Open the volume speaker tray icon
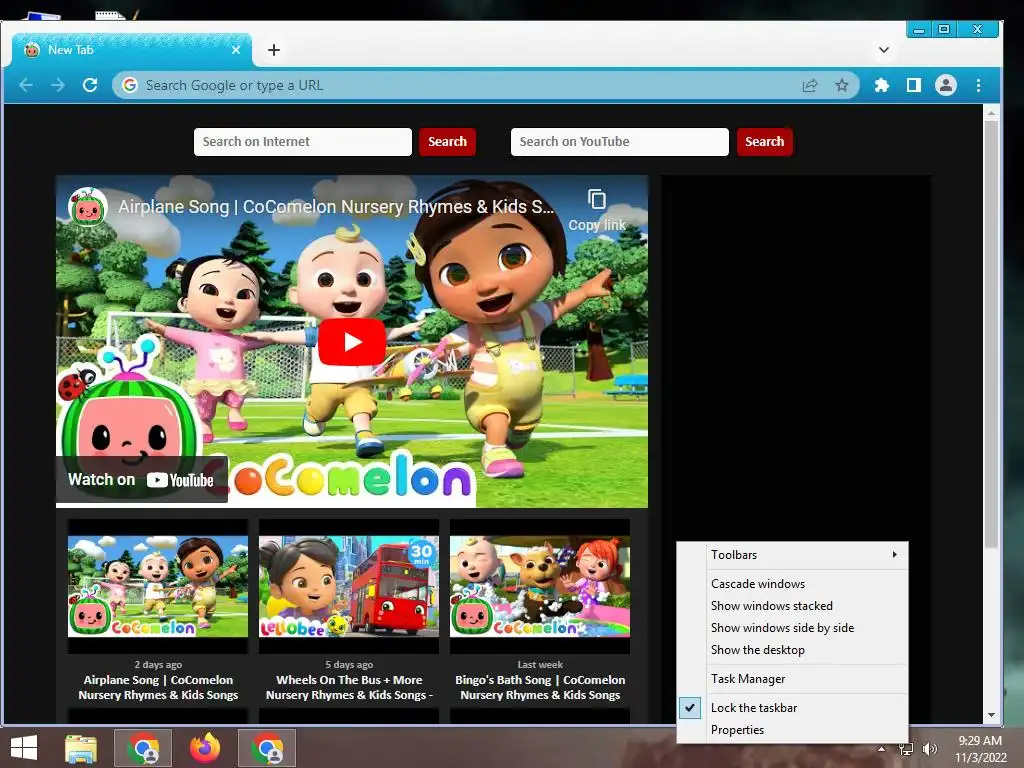 click(x=930, y=749)
